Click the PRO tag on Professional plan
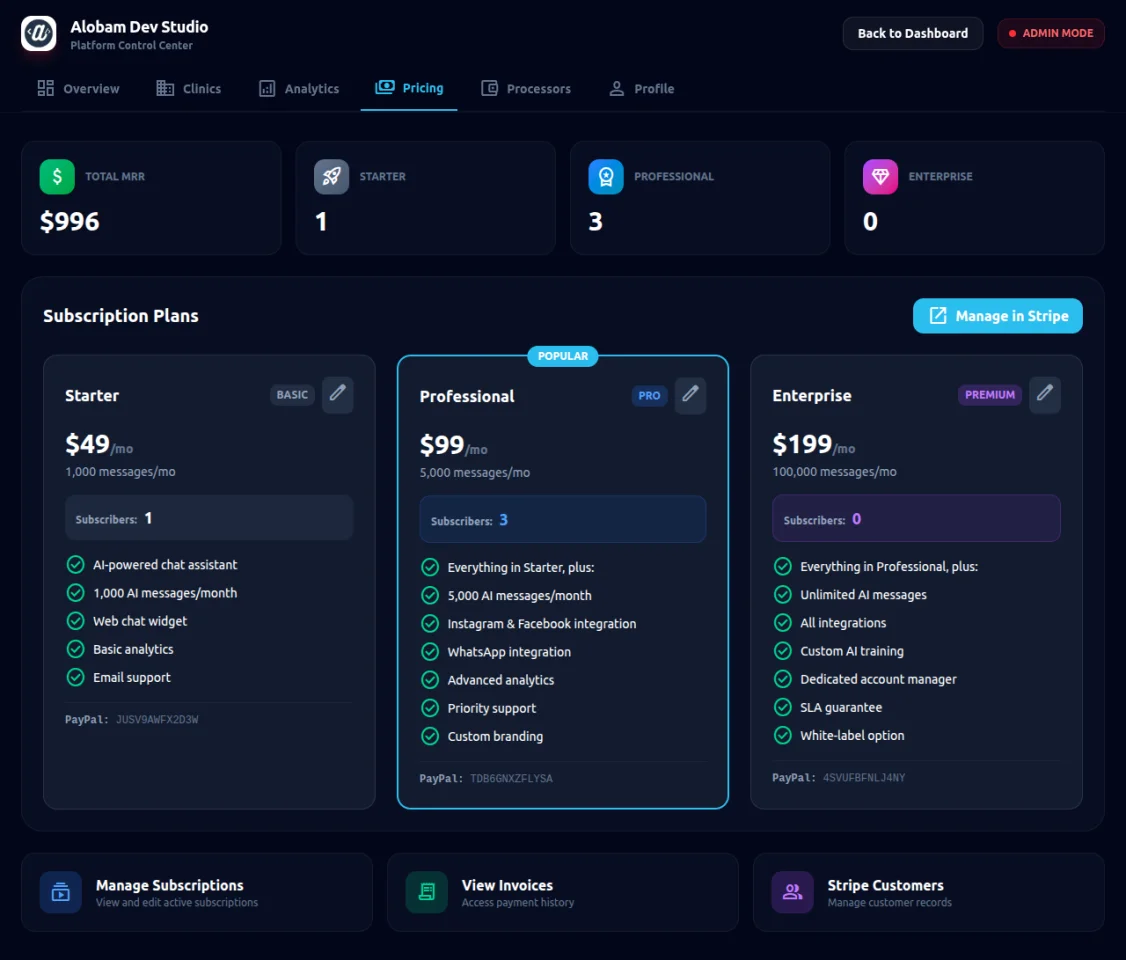 649,396
